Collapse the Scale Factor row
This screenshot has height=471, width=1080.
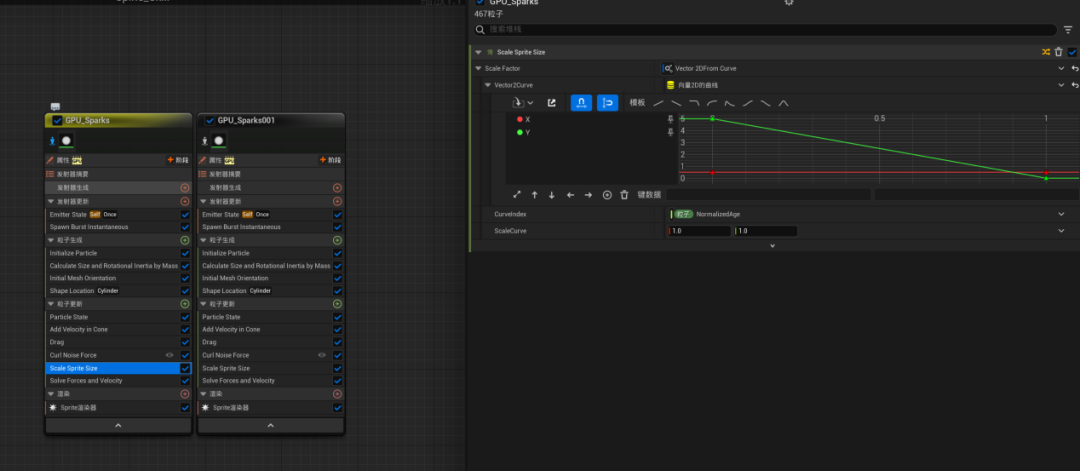[x=479, y=69]
